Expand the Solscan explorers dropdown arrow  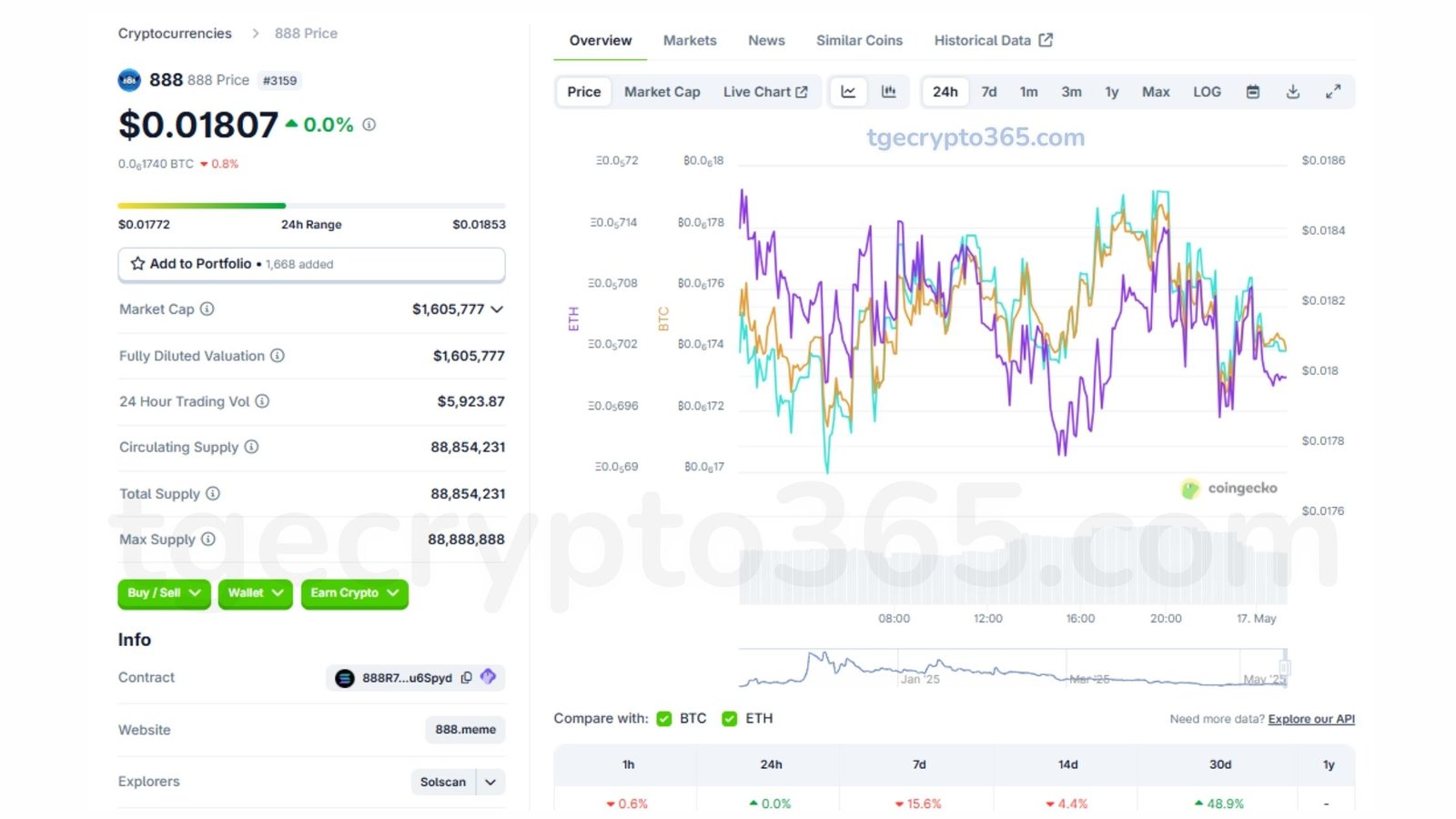click(x=490, y=782)
